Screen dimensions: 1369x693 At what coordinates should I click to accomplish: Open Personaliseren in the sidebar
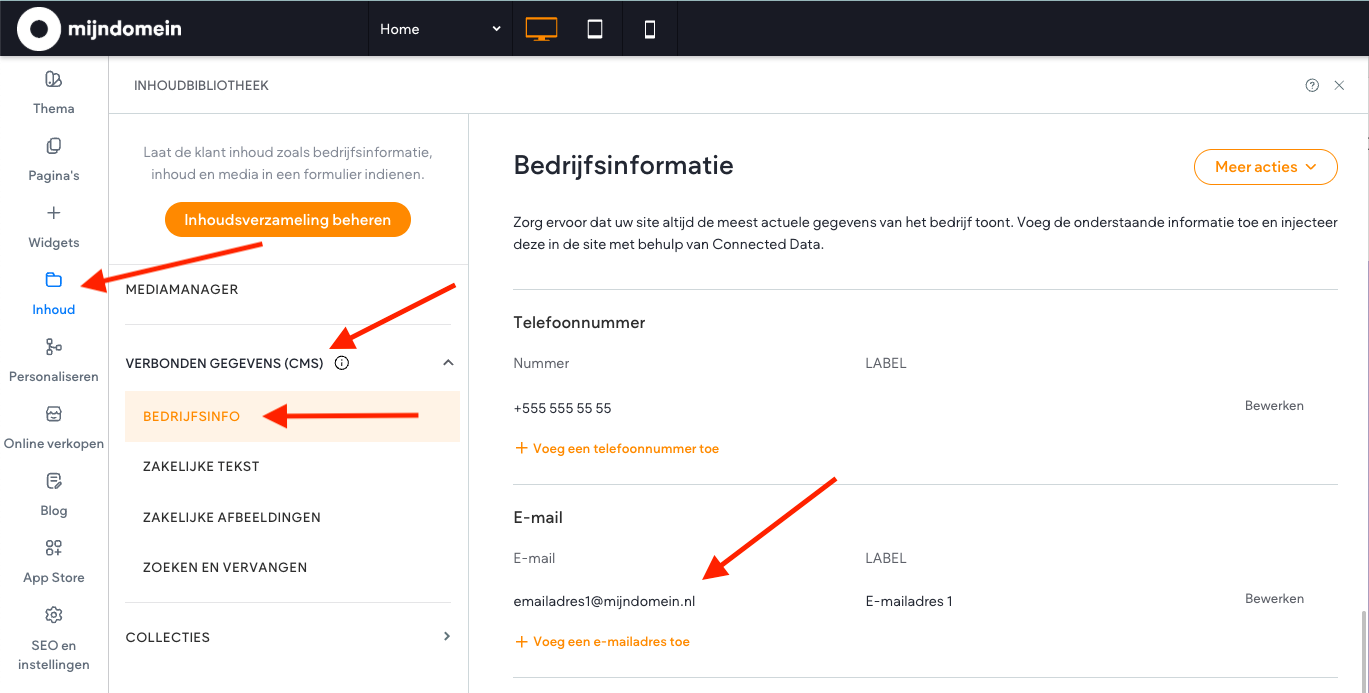(54, 347)
